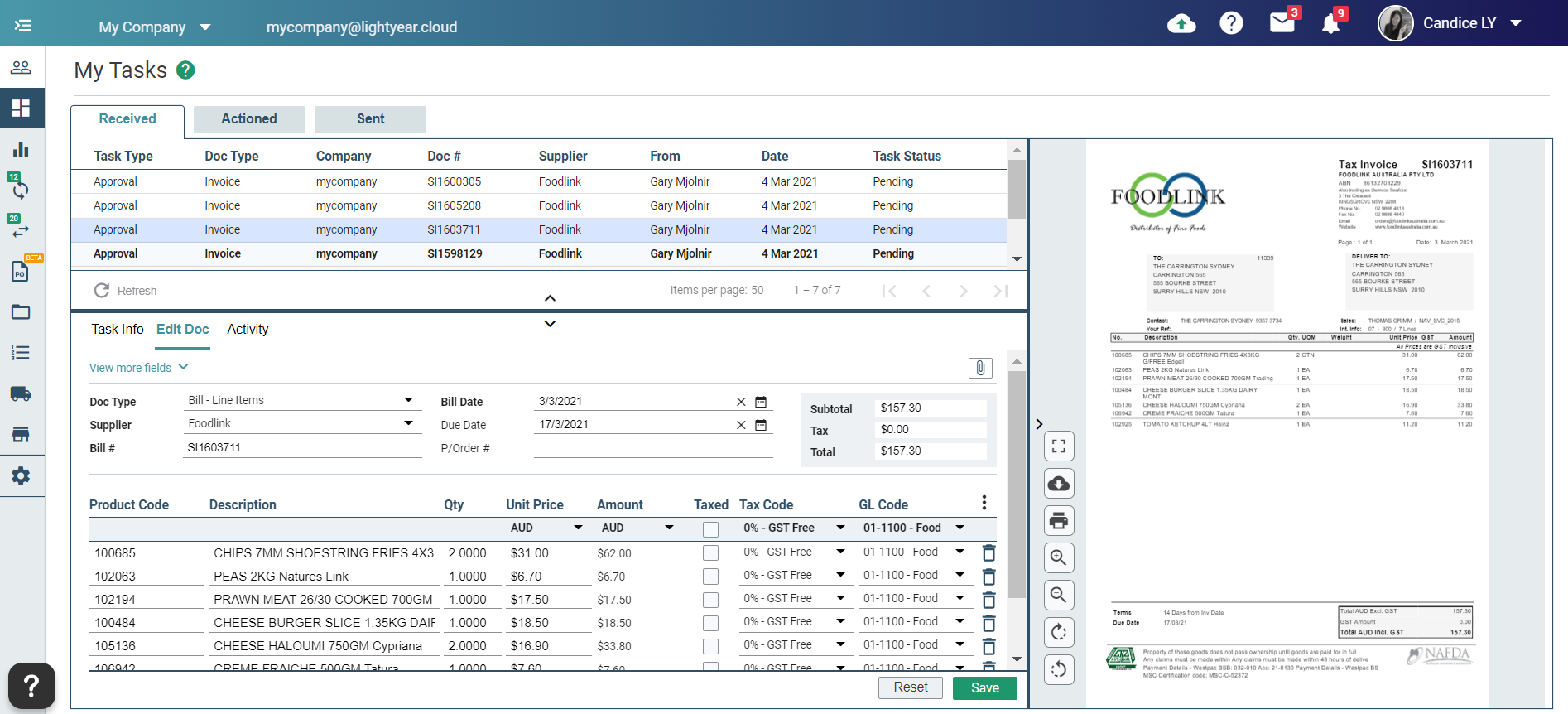This screenshot has height=714, width=1568.
Task: Zoom in on the invoice preview
Action: (x=1059, y=558)
